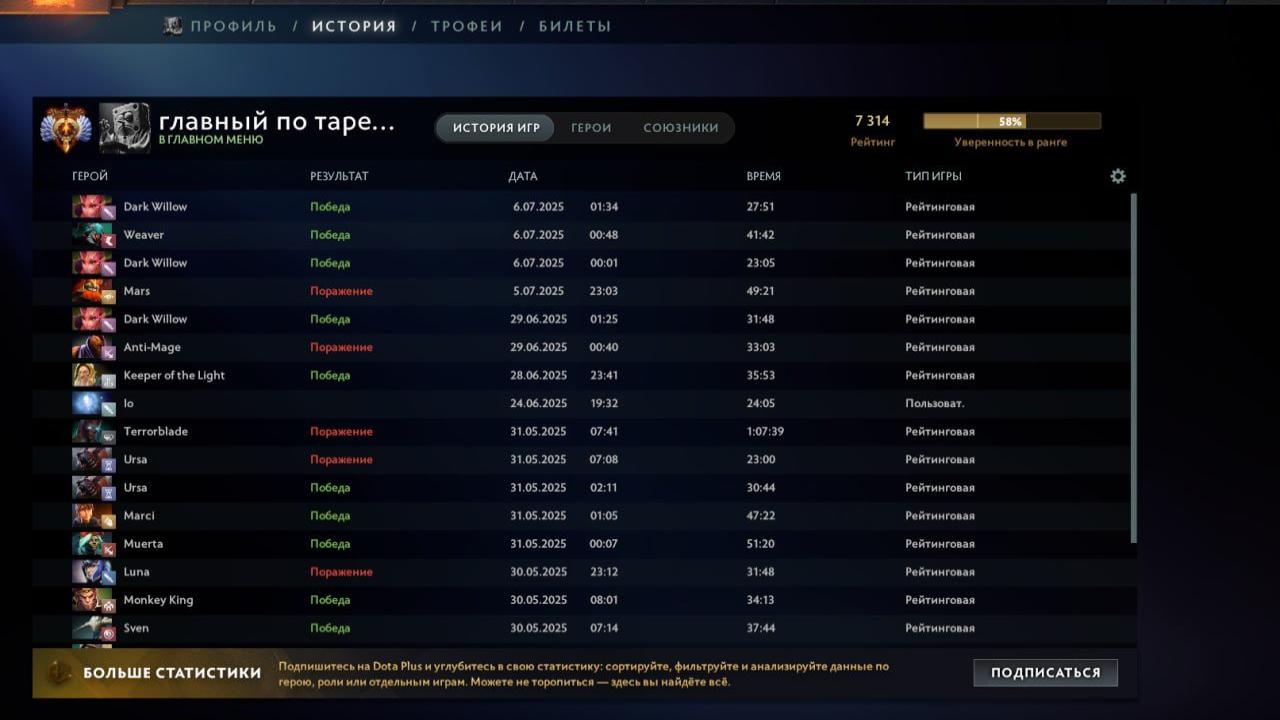Select Keeper of the Light portrait

(x=94, y=375)
